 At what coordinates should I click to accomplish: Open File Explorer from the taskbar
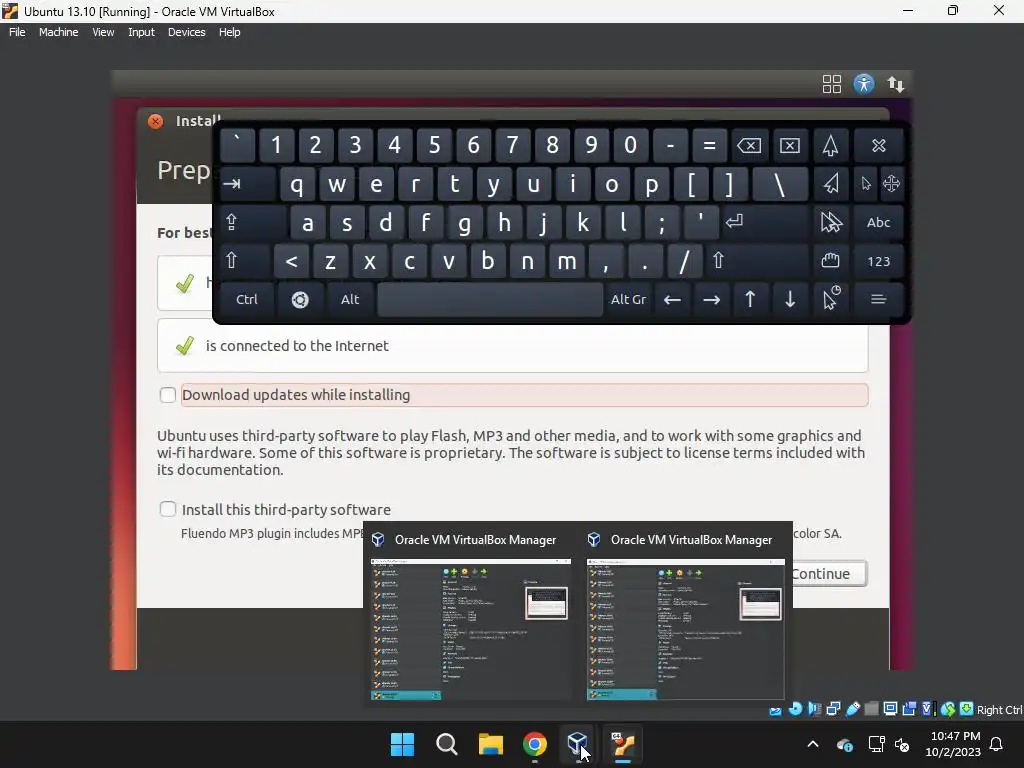[490, 744]
